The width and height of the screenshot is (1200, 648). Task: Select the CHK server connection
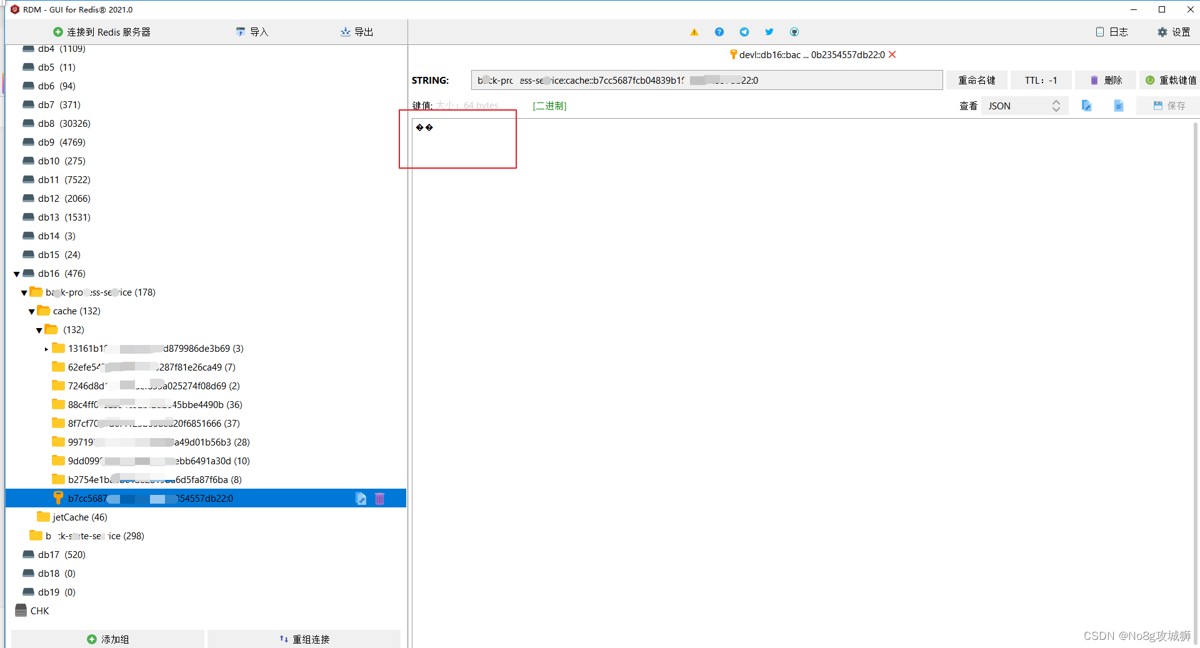[x=32, y=611]
